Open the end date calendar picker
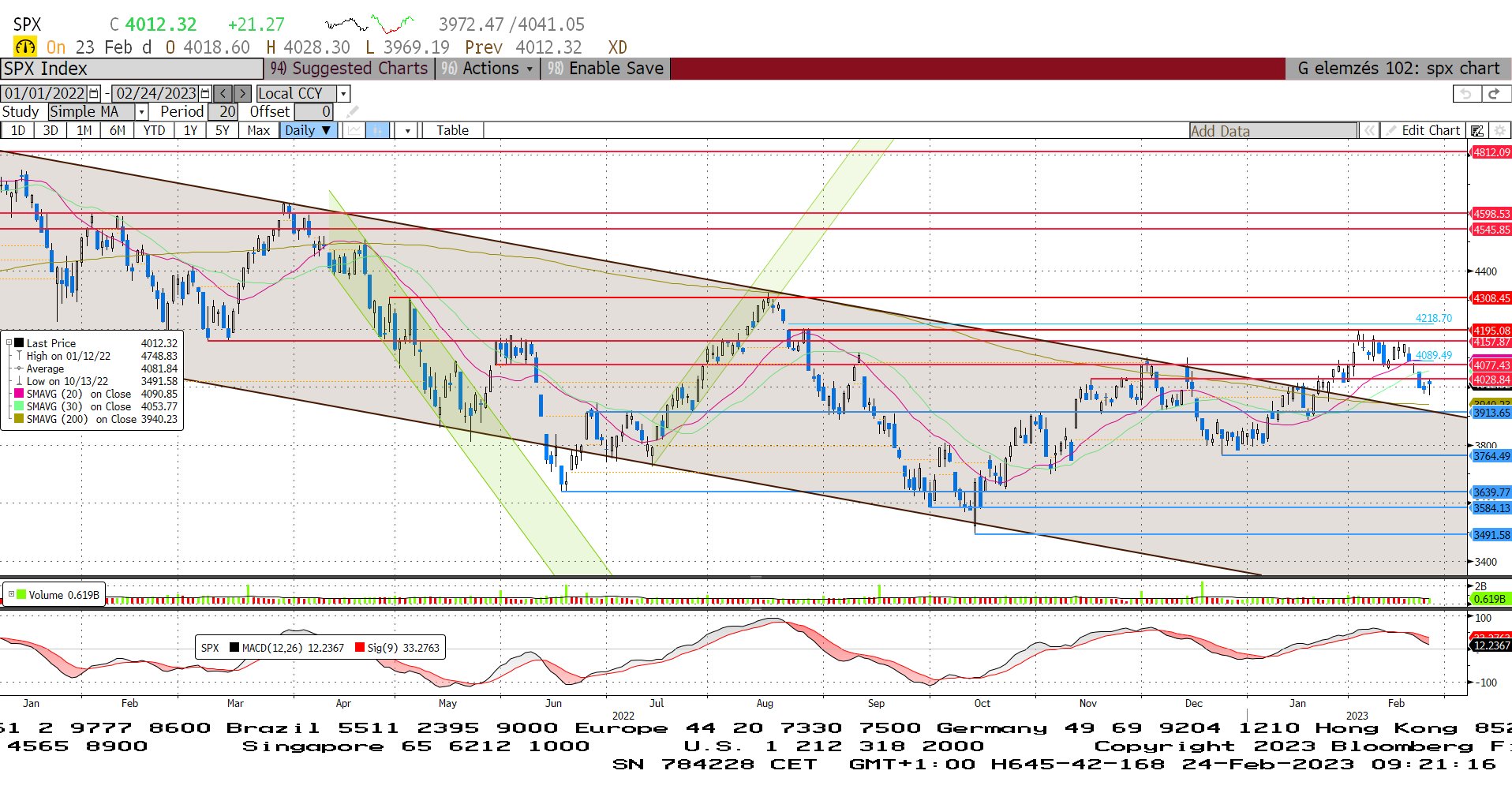This screenshot has width=1512, height=808. [206, 93]
